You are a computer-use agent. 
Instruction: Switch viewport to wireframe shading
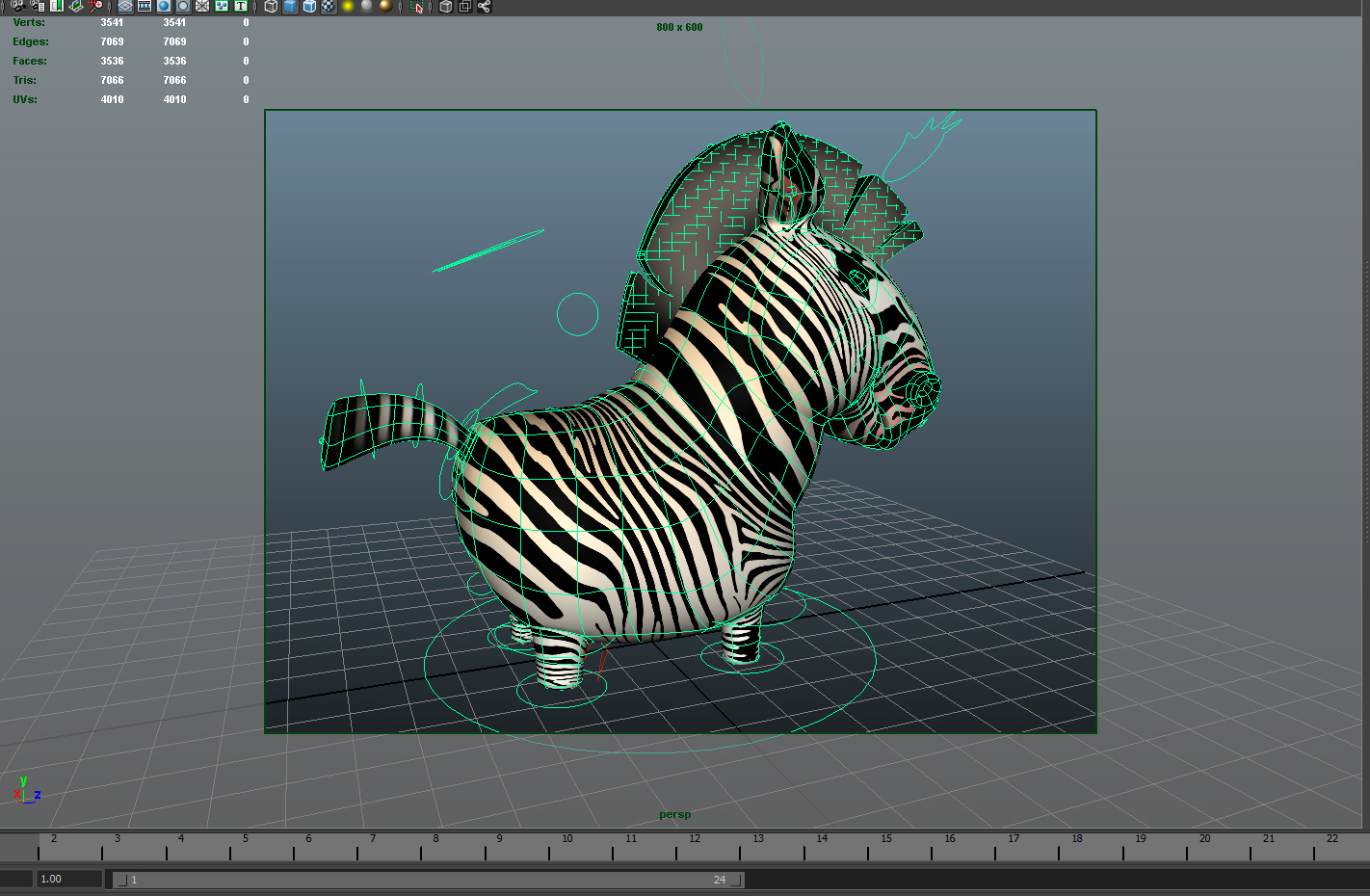tap(272, 6)
